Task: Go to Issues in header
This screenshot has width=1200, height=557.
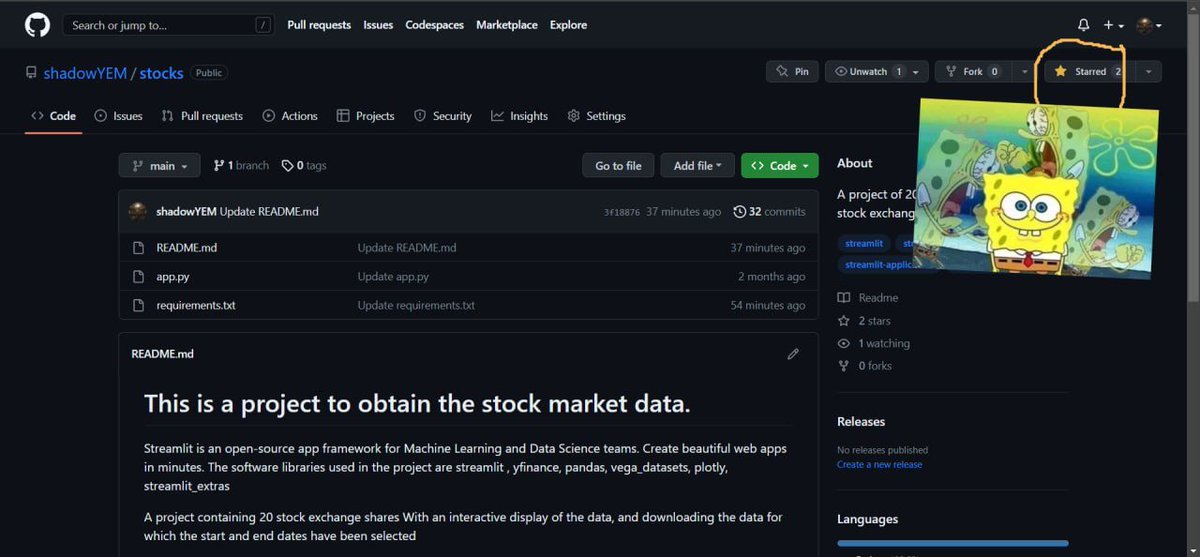Action: pyautogui.click(x=378, y=25)
